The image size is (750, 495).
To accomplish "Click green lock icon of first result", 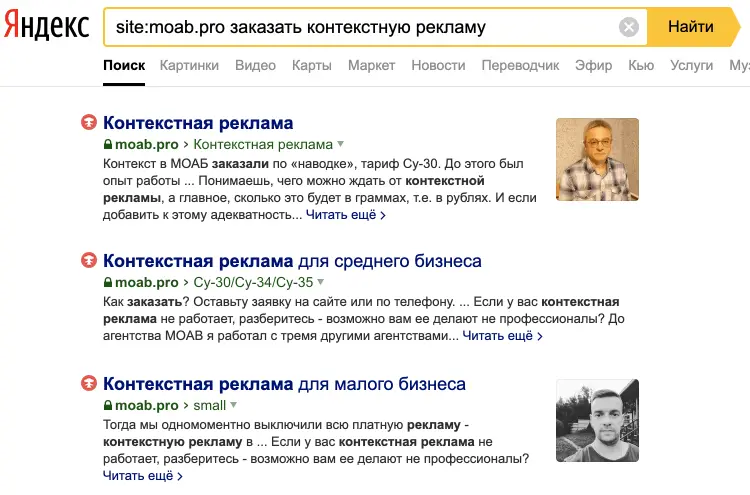I will 108,145.
